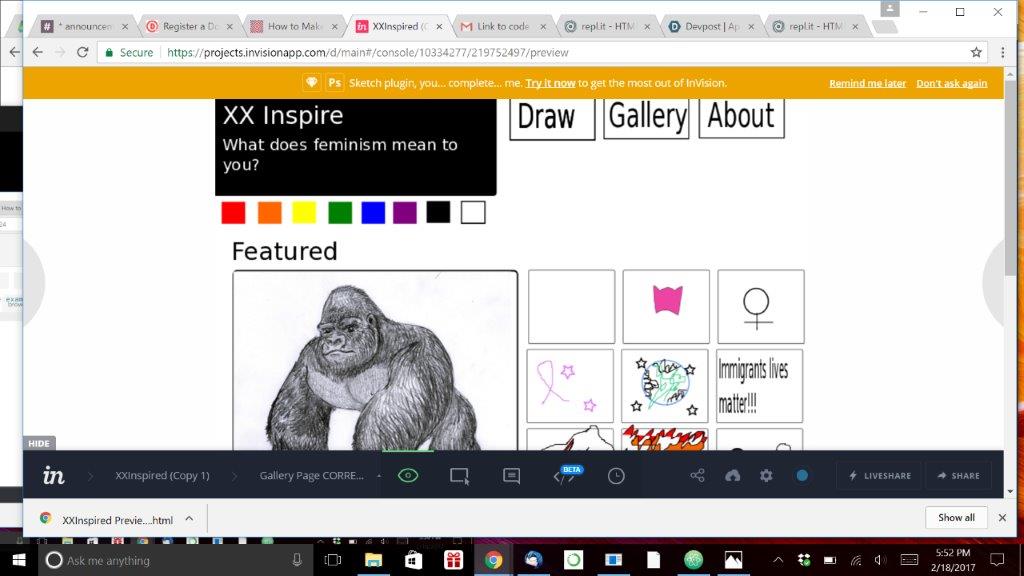The height and width of the screenshot is (576, 1024).
Task: Switch to Link to code Gmail tab
Action: [x=503, y=26]
